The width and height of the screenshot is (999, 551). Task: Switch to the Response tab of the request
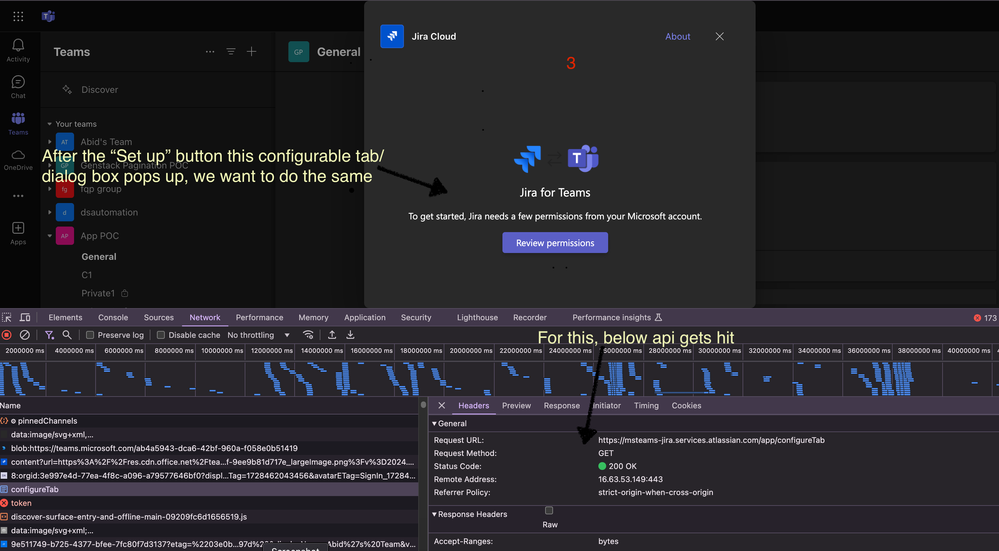561,406
